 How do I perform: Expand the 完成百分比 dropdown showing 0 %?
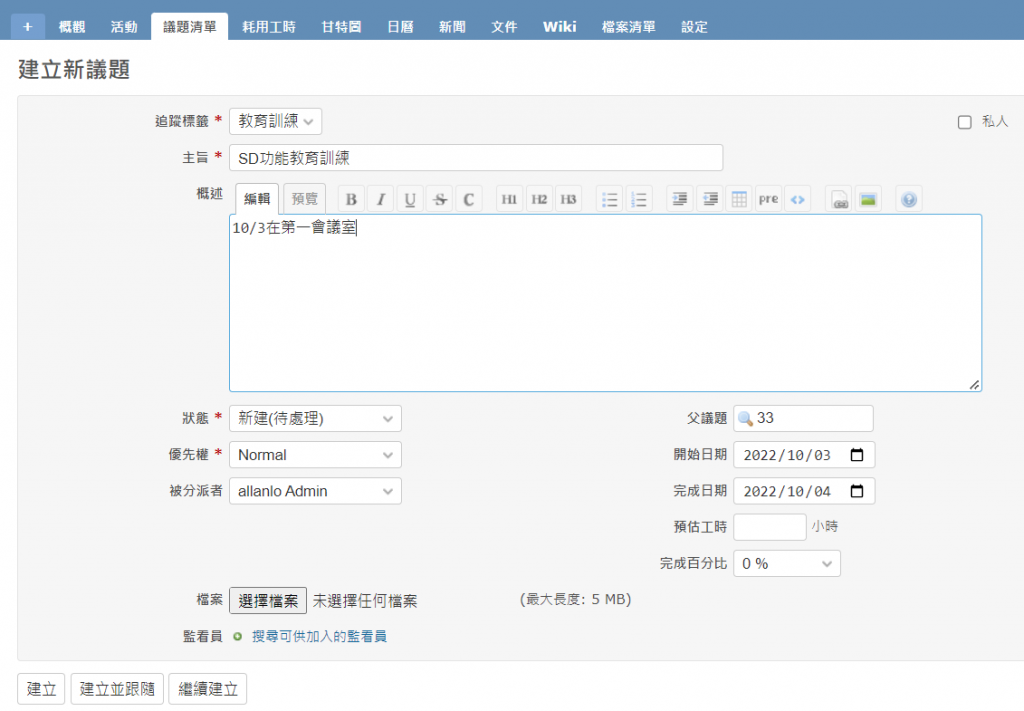(787, 563)
